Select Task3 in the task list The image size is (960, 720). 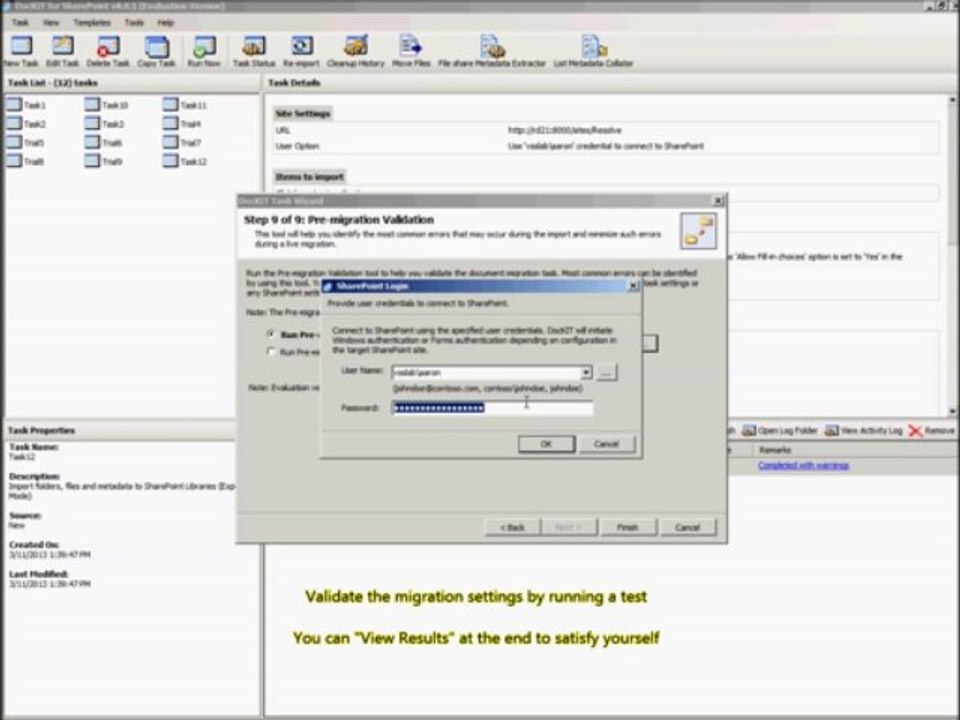click(105, 124)
